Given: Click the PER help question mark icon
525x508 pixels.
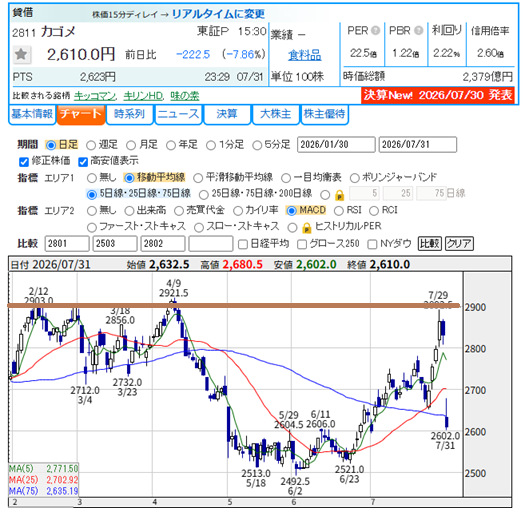Looking at the screenshot, I should coord(376,30).
